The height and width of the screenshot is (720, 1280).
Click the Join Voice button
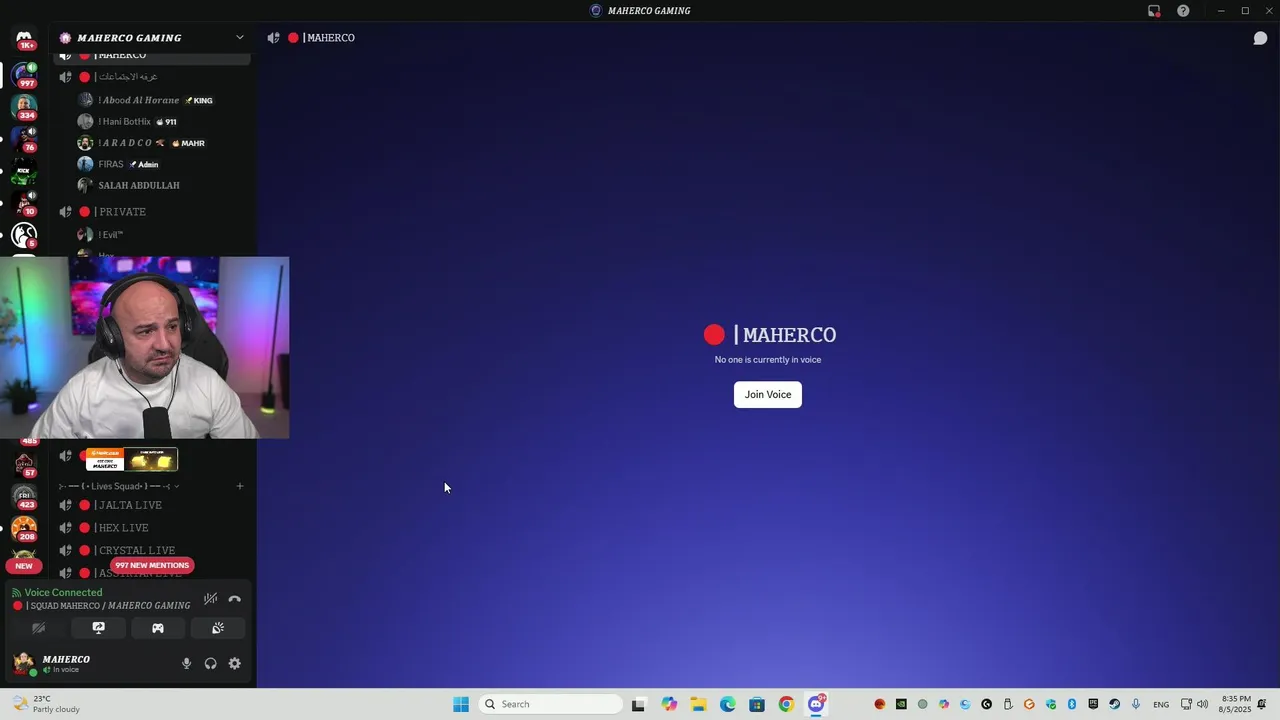pyautogui.click(x=768, y=394)
